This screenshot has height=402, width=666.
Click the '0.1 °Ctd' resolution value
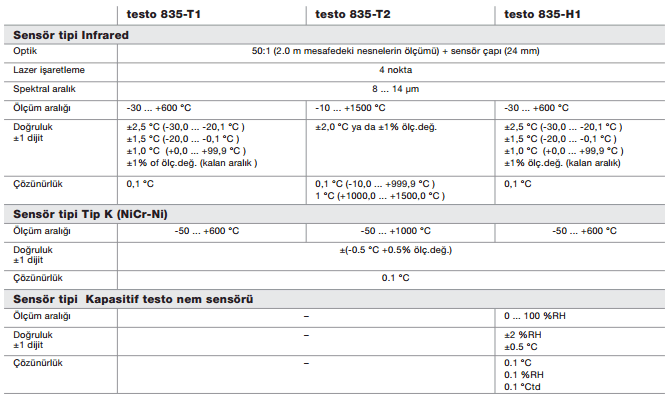527,388
